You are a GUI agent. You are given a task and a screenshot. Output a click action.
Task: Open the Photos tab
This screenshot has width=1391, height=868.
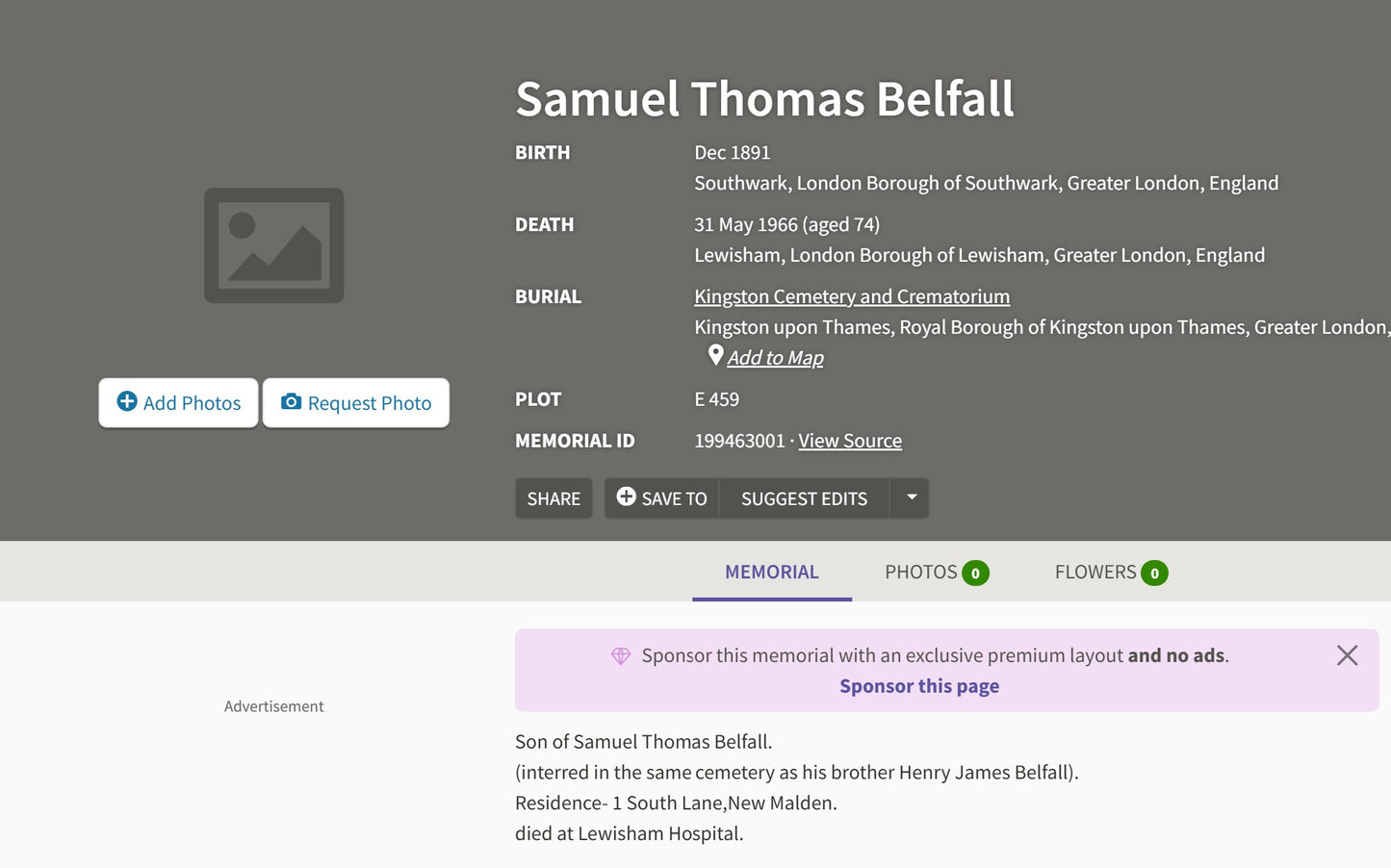tap(936, 572)
